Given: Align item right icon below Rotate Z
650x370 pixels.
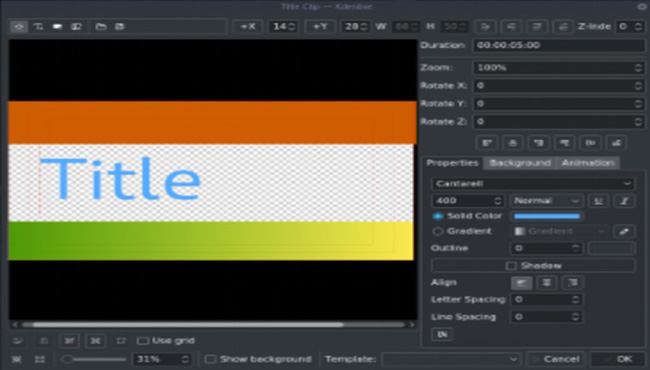Looking at the screenshot, I should point(538,143).
